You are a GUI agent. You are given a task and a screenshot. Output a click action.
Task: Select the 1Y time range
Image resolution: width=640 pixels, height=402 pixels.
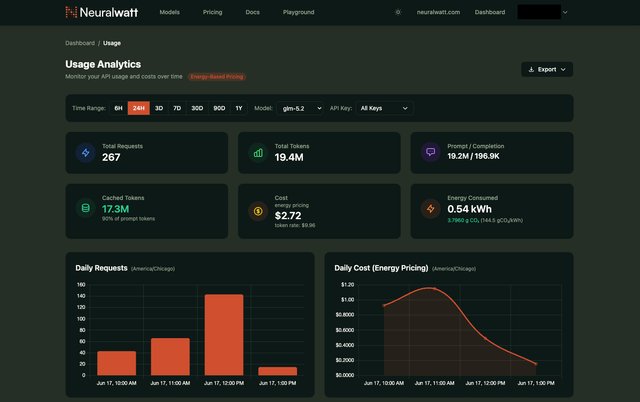239,108
